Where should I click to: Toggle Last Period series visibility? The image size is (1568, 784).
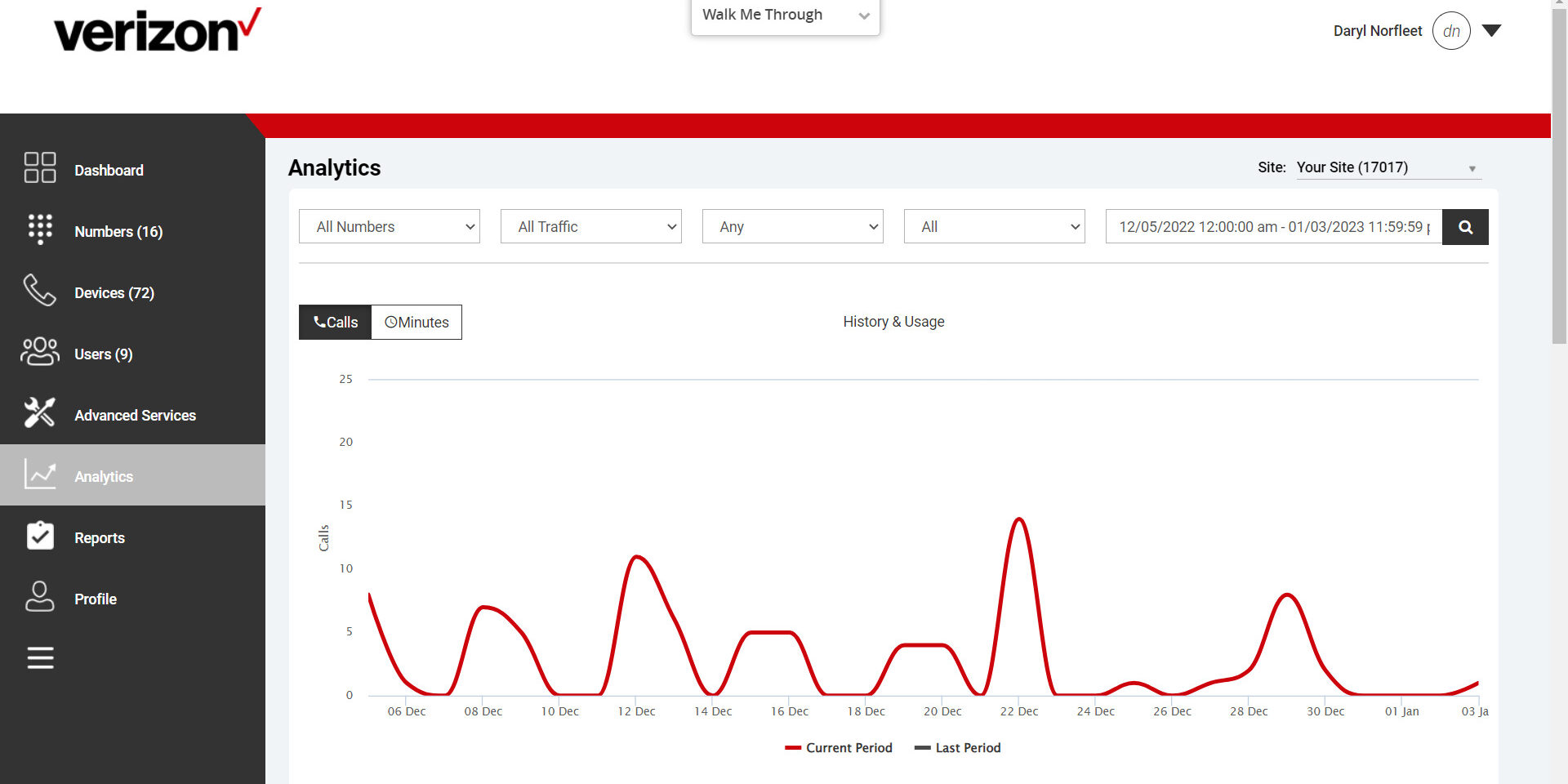[x=957, y=747]
